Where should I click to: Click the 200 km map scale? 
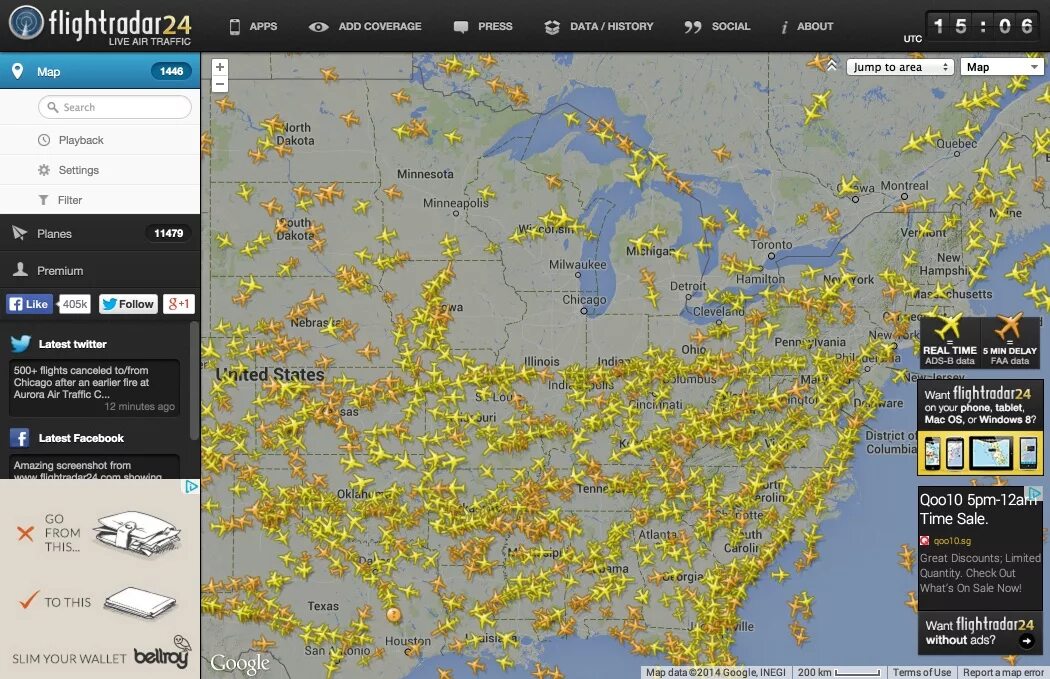(x=838, y=672)
